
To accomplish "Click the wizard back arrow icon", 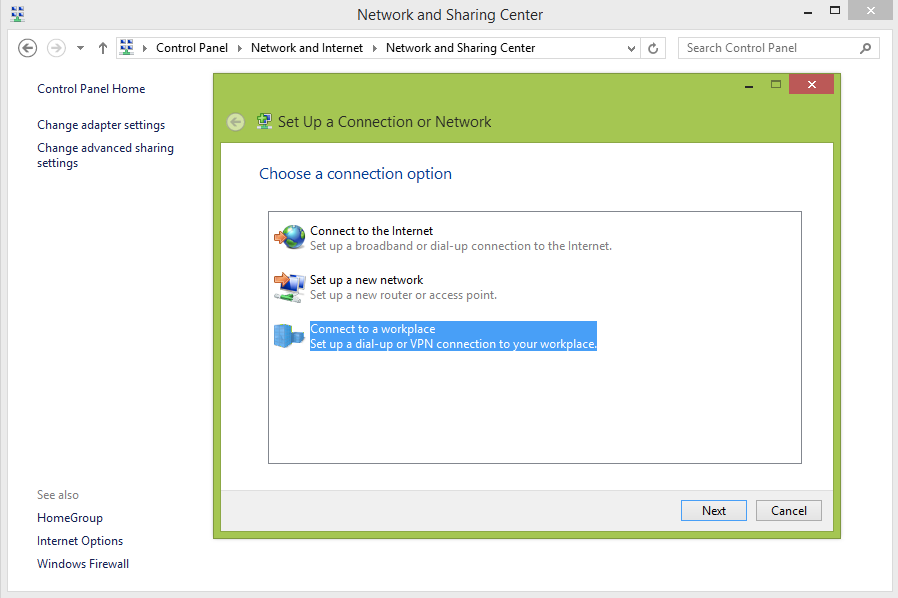I will (x=235, y=122).
